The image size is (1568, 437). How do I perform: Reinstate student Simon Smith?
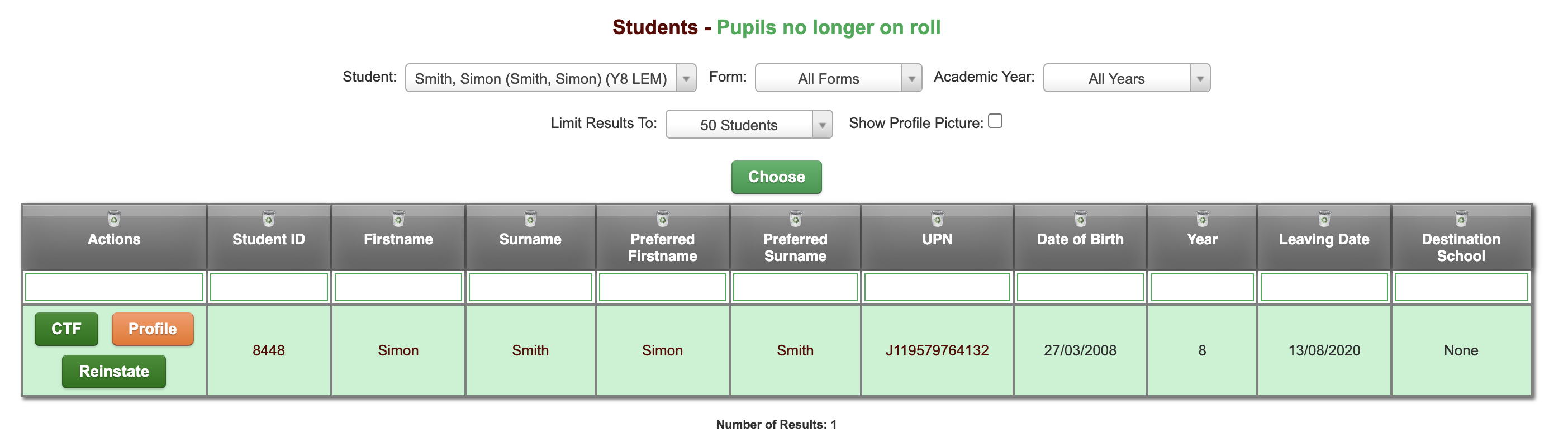114,371
